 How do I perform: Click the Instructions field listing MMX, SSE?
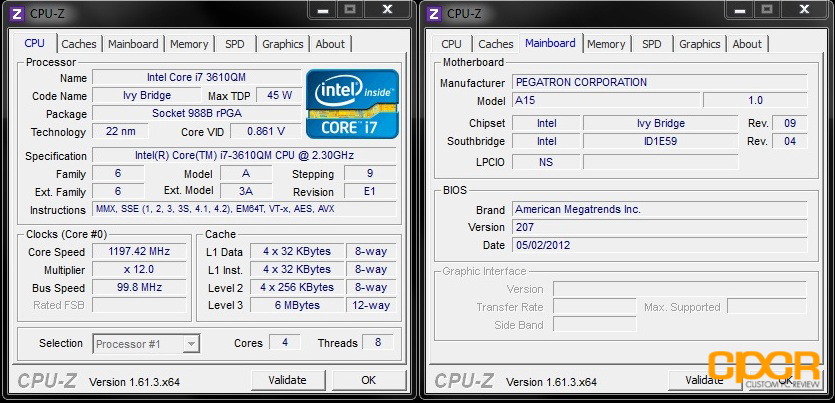[244, 209]
